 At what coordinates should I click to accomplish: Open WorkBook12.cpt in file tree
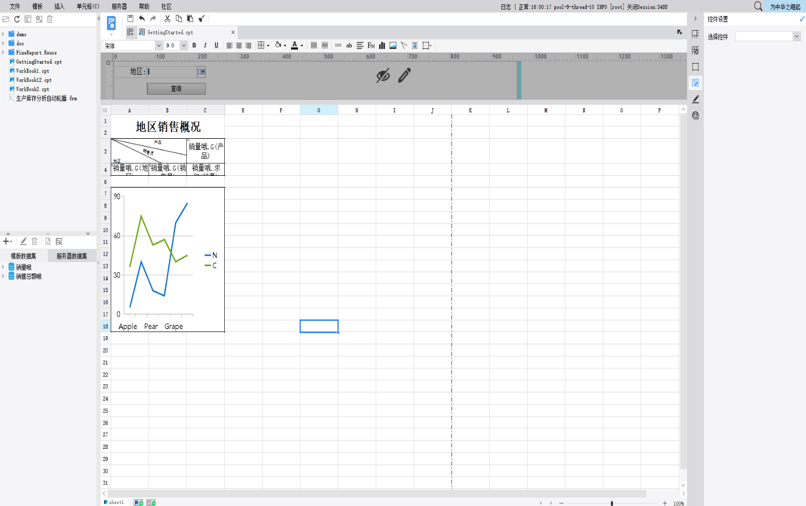pyautogui.click(x=31, y=80)
